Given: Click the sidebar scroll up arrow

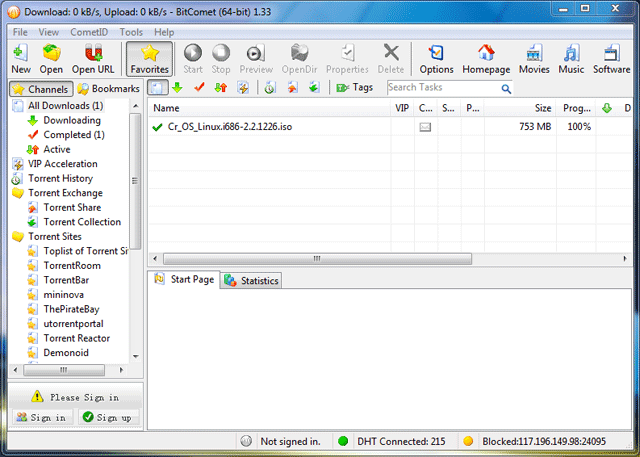Looking at the screenshot, I should coord(136,106).
